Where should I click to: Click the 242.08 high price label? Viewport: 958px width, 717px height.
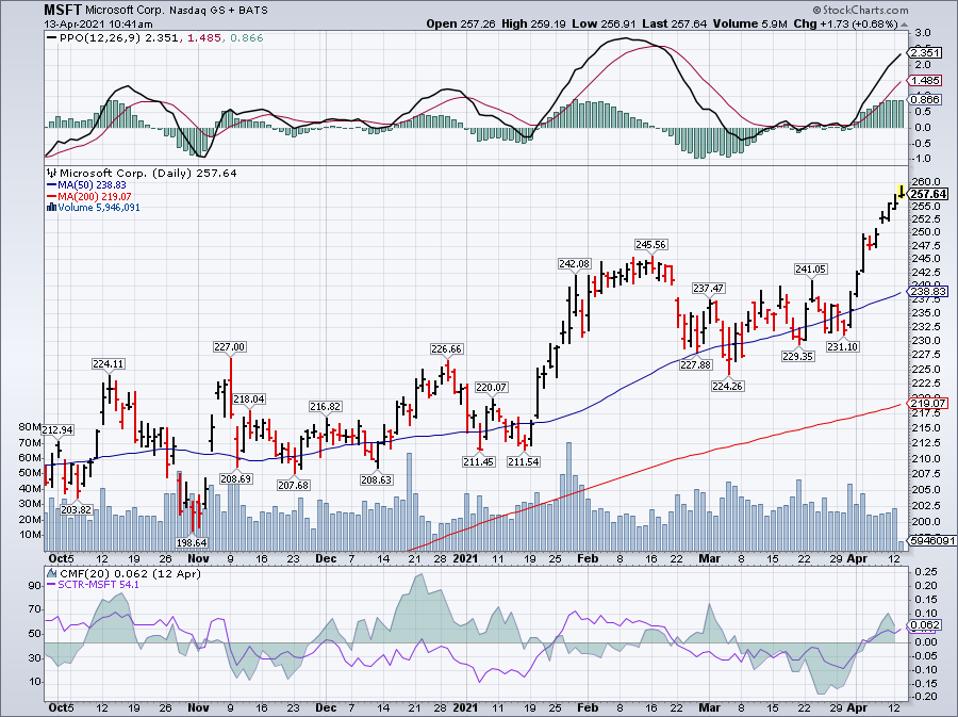pyautogui.click(x=575, y=264)
